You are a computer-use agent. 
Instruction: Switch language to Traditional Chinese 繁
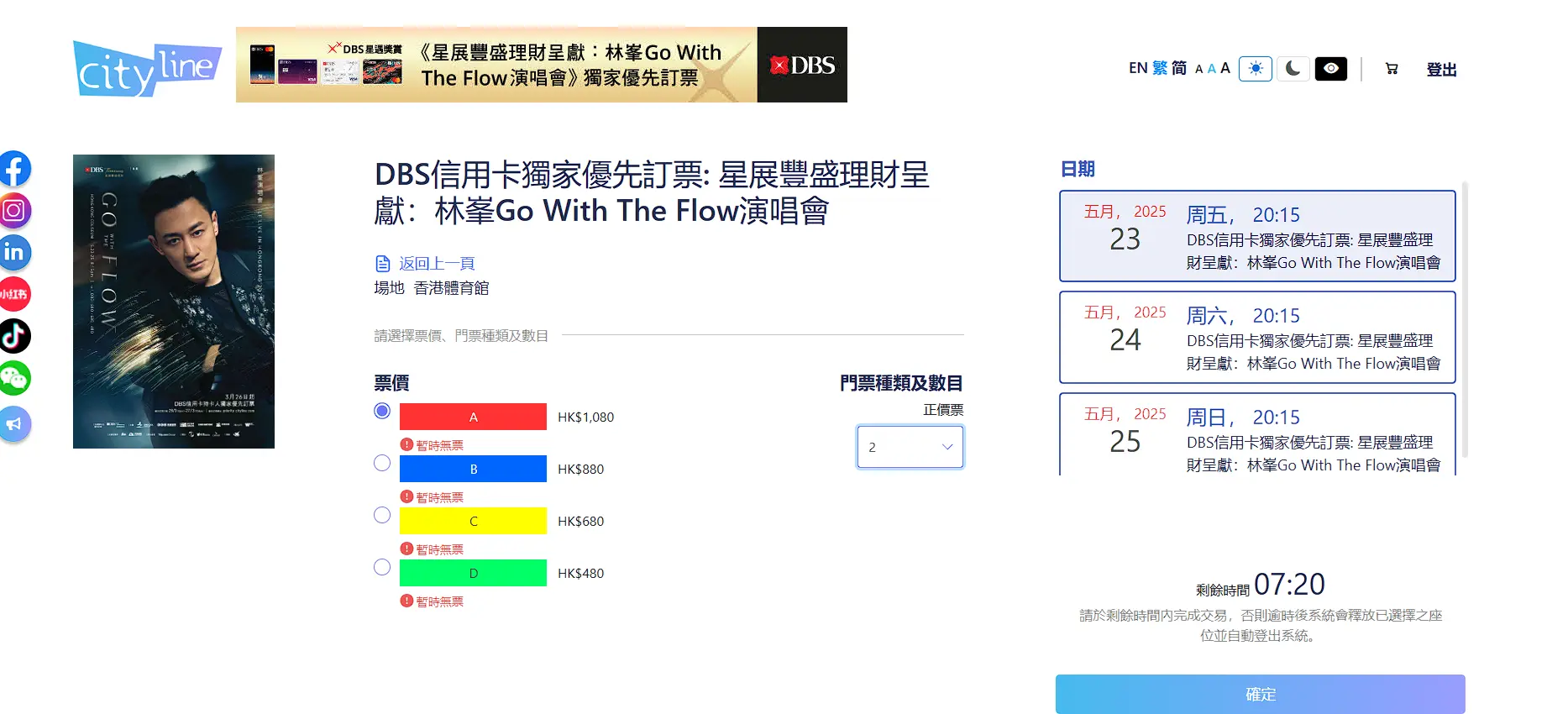(x=1160, y=68)
